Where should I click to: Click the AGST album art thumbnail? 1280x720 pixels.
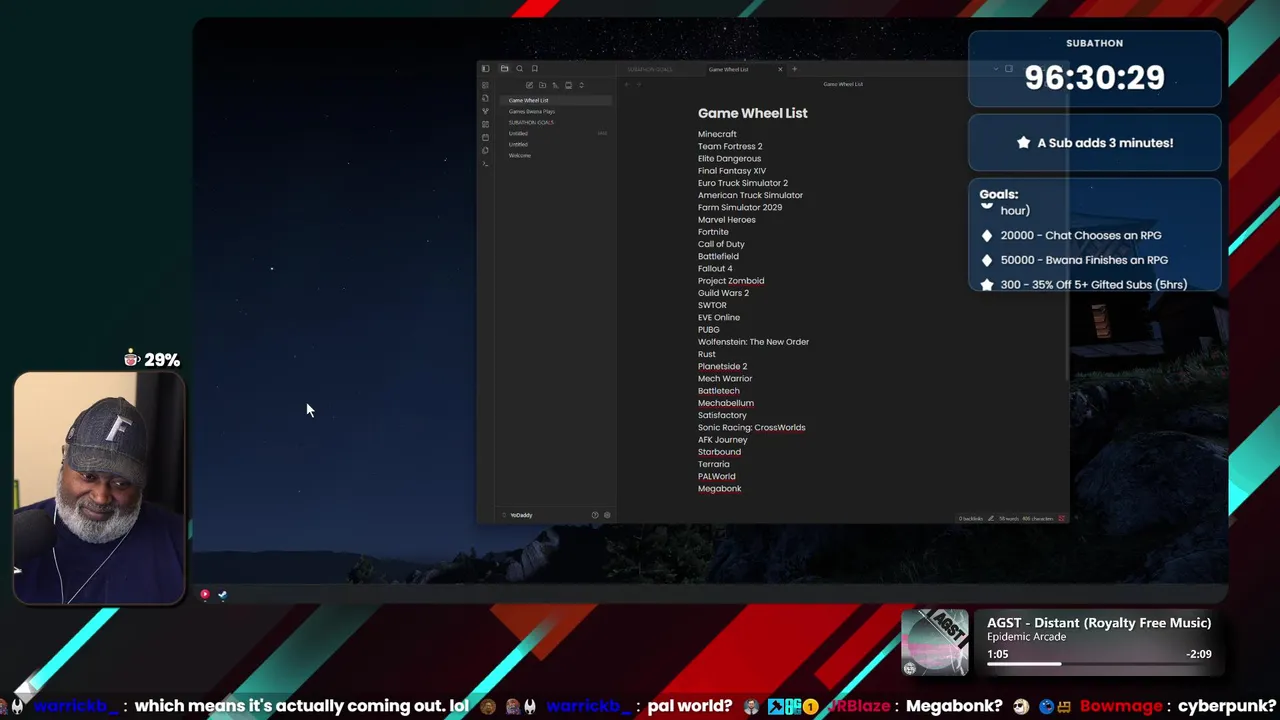click(x=935, y=643)
